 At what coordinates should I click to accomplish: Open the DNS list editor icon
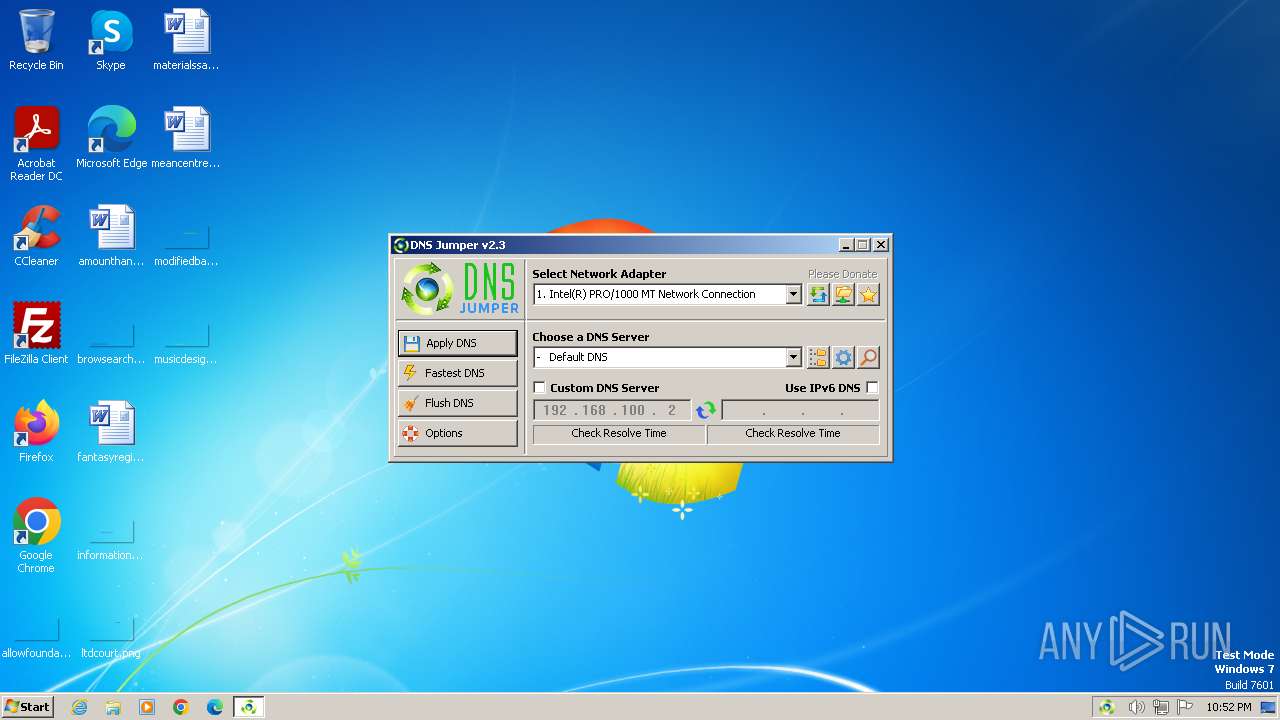(x=818, y=357)
